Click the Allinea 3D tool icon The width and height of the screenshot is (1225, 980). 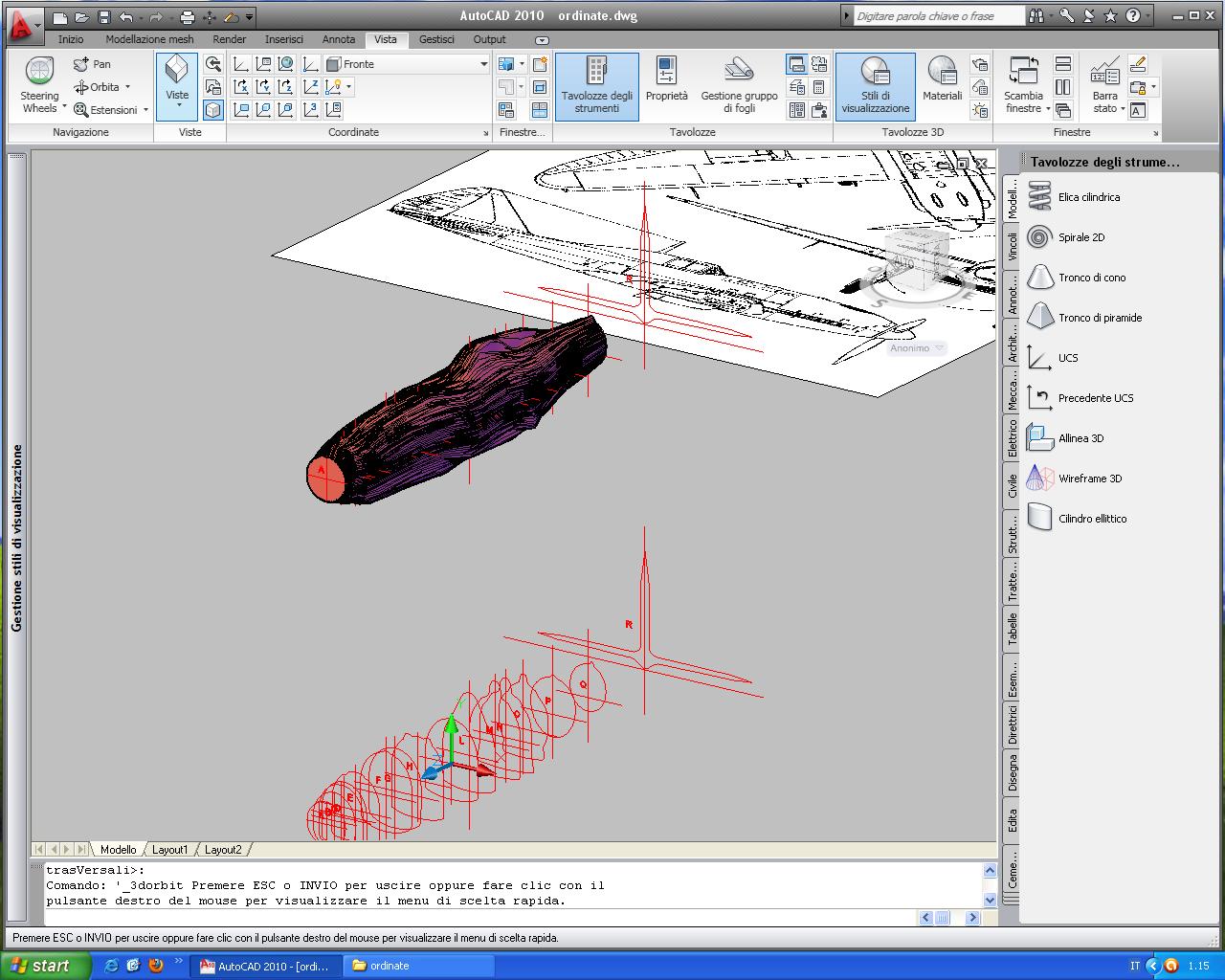pos(1039,438)
